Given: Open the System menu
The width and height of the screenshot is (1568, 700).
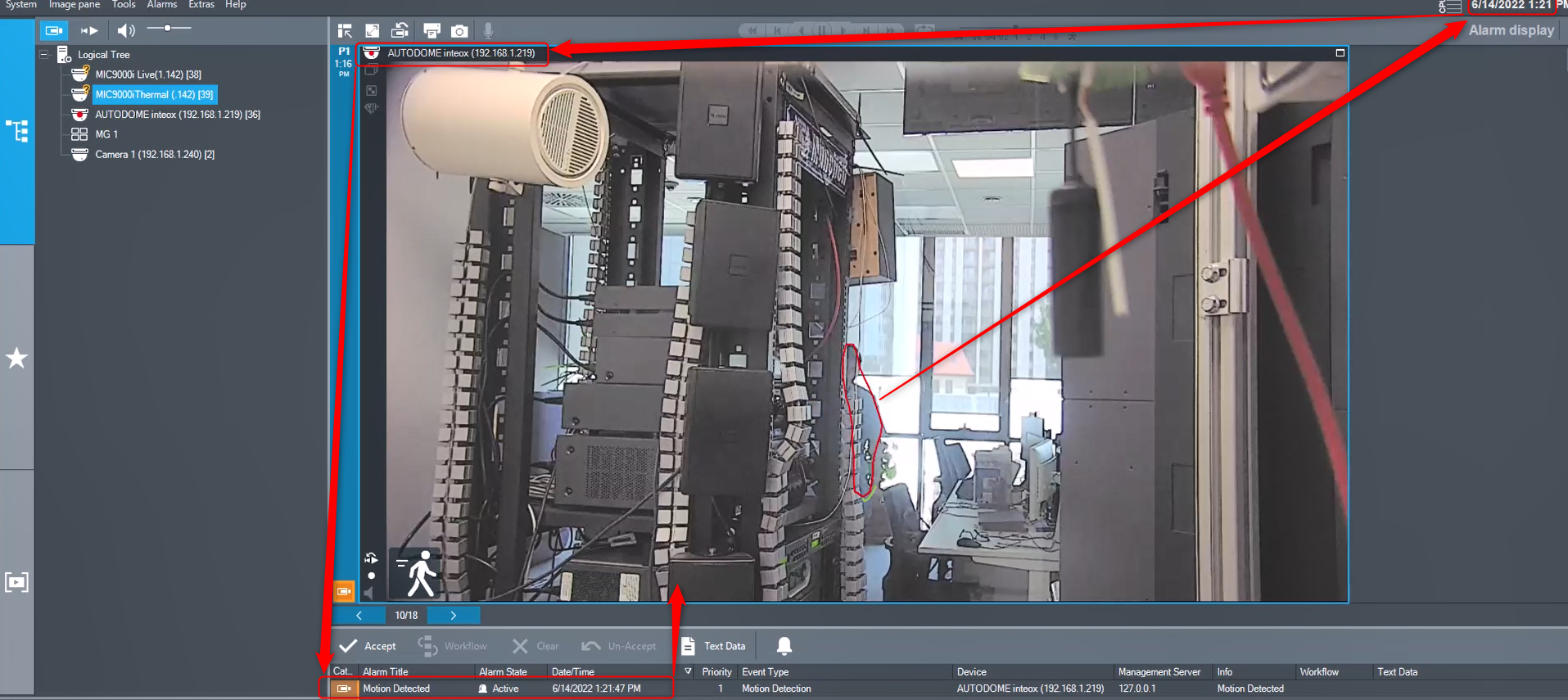Looking at the screenshot, I should pos(21,5).
